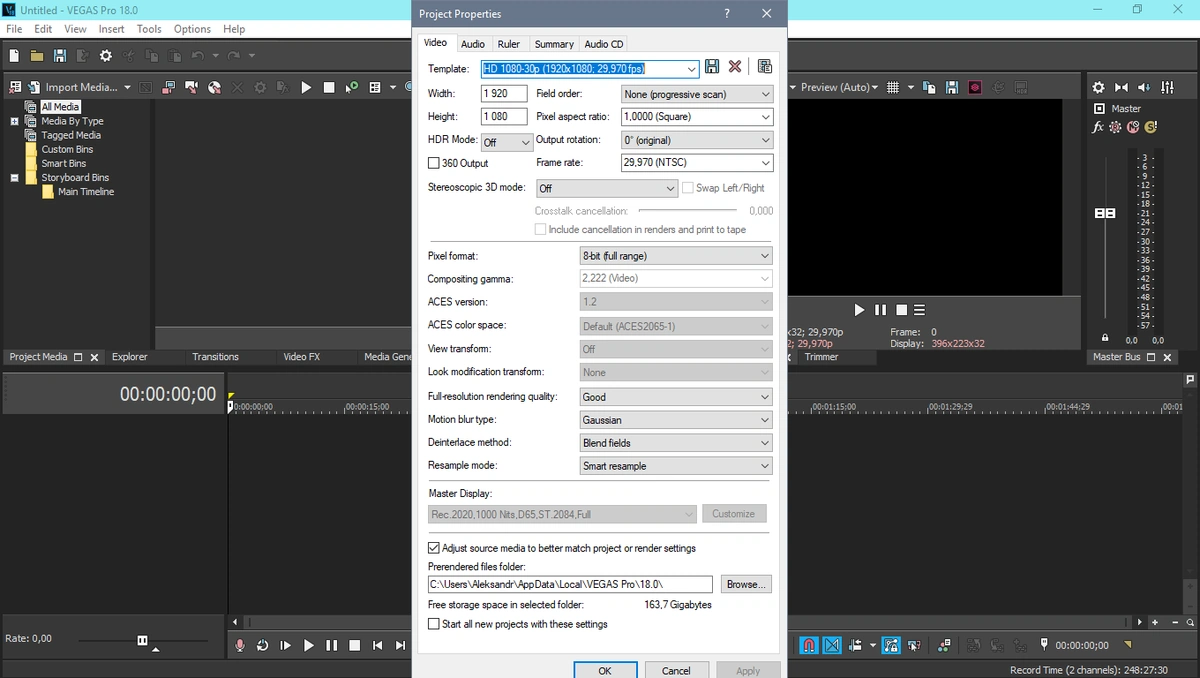The height and width of the screenshot is (678, 1200).
Task: Click the Extract Audio from CD icon
Action: point(214,87)
